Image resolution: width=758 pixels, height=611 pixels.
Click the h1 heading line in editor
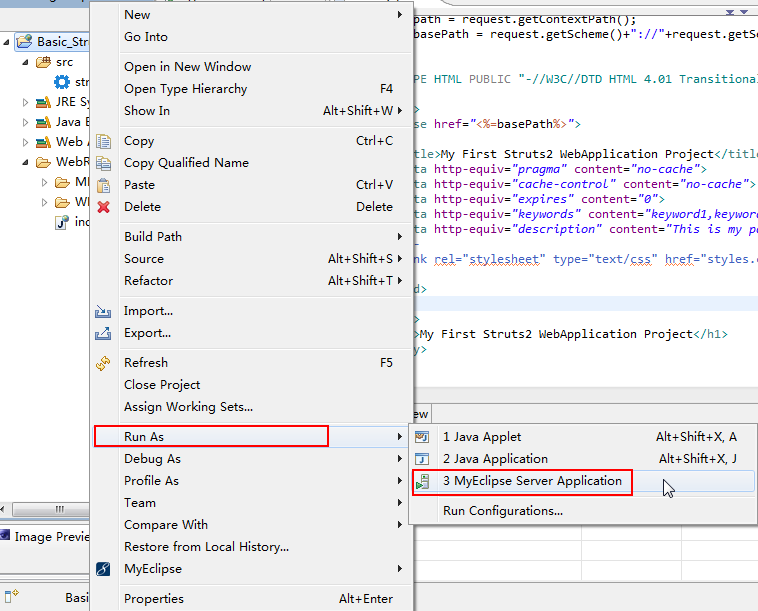click(x=573, y=334)
